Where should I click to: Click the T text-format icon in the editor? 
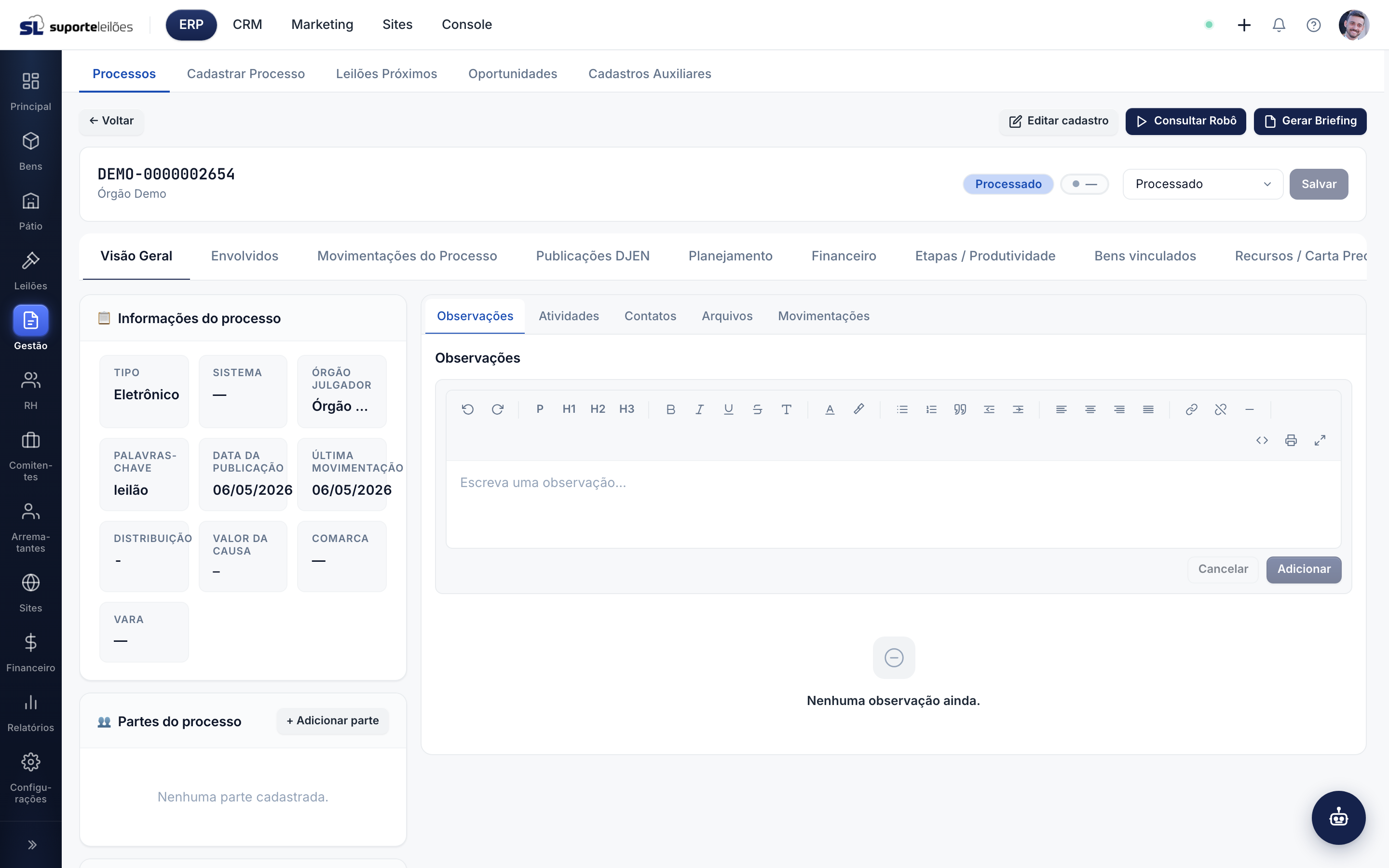pyautogui.click(x=786, y=409)
